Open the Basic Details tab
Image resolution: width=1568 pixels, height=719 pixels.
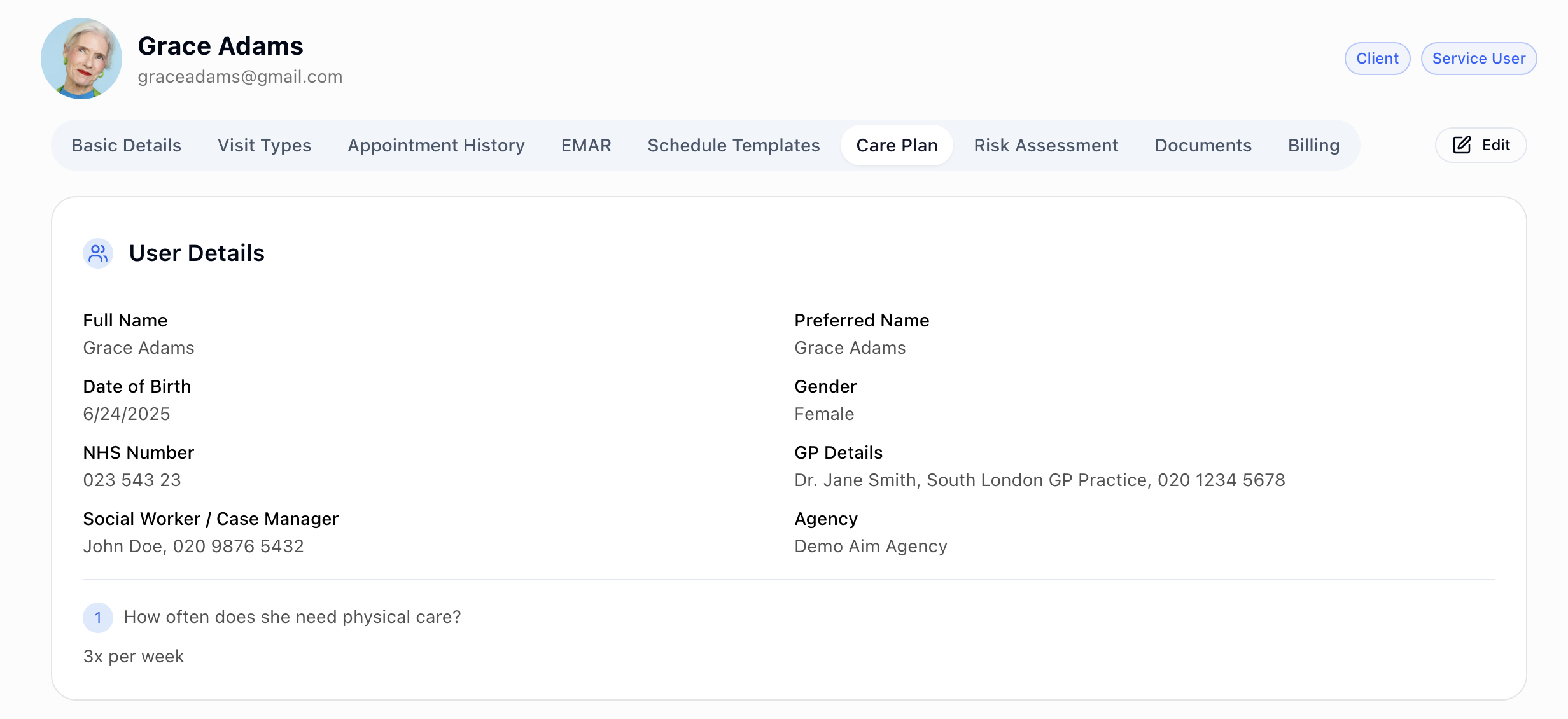126,145
